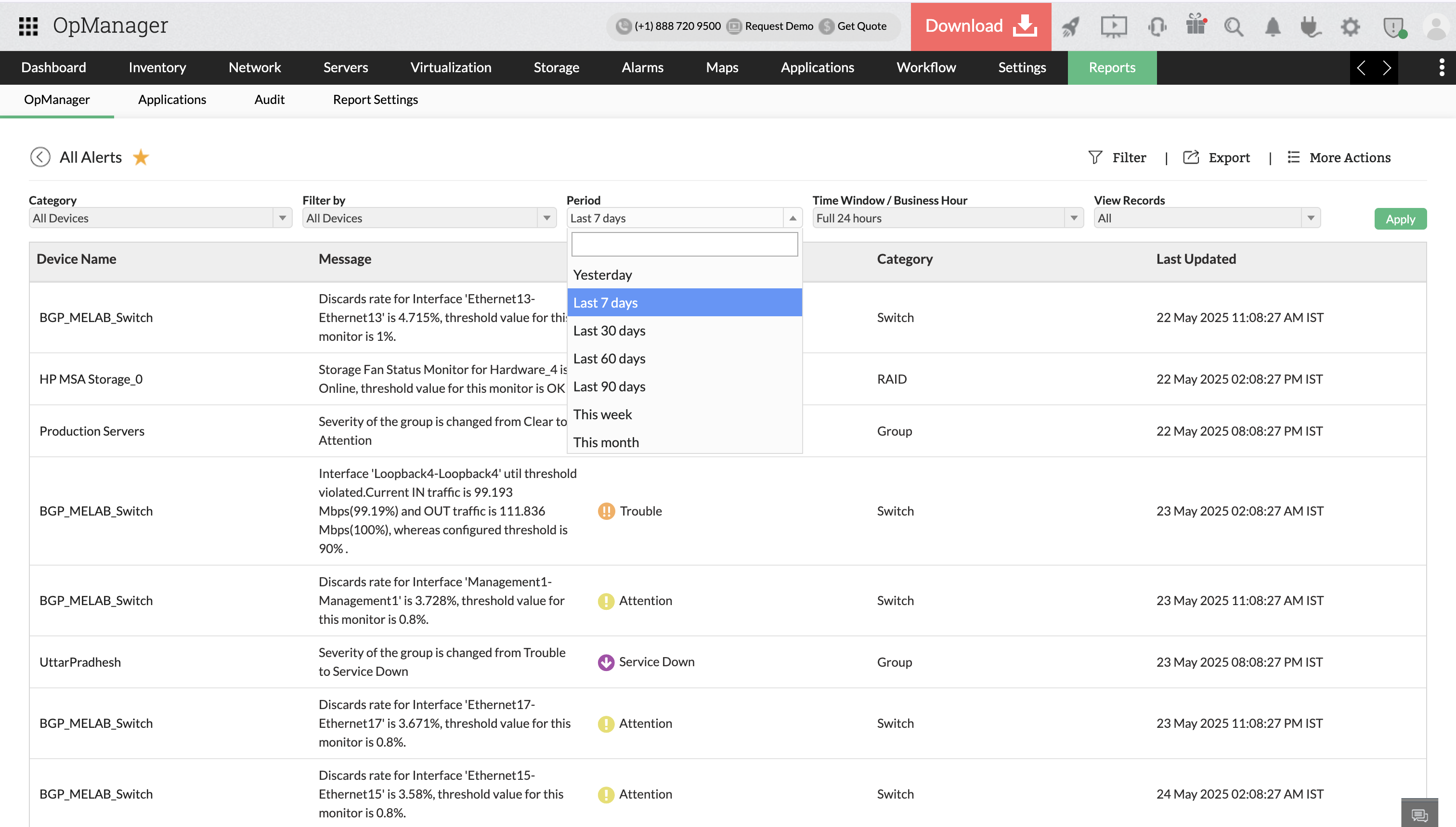Click the search magnifier icon in header
Screen dimensions: 1456x827
1233,26
